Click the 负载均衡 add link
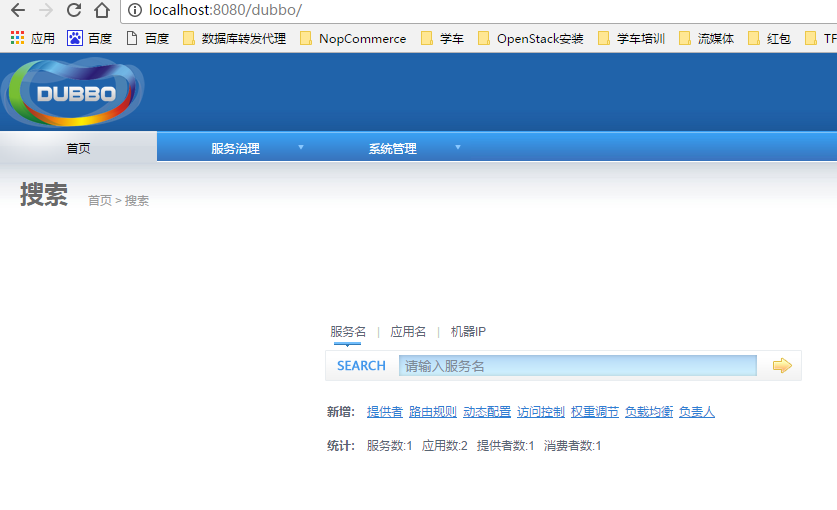 click(649, 412)
